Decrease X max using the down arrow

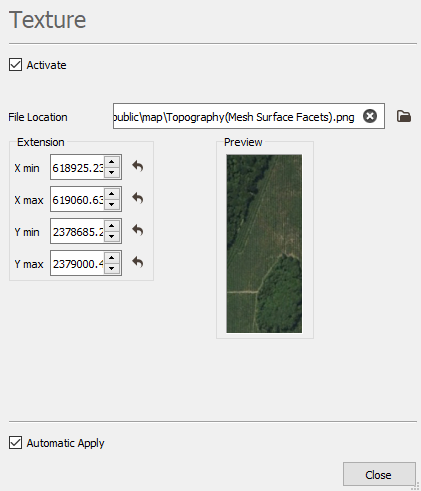[112, 204]
